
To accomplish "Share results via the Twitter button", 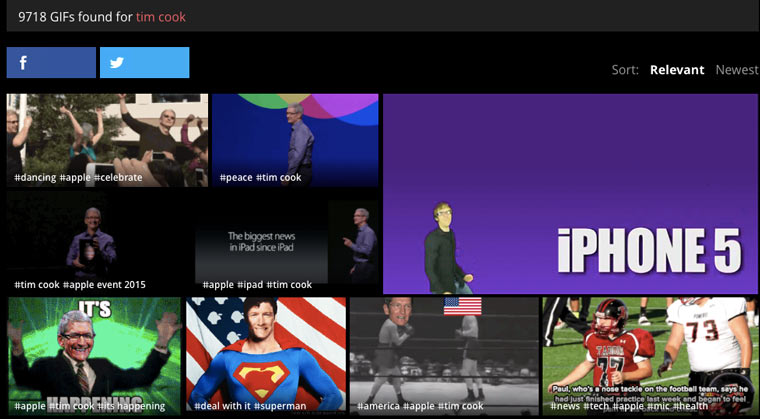I will [x=144, y=63].
